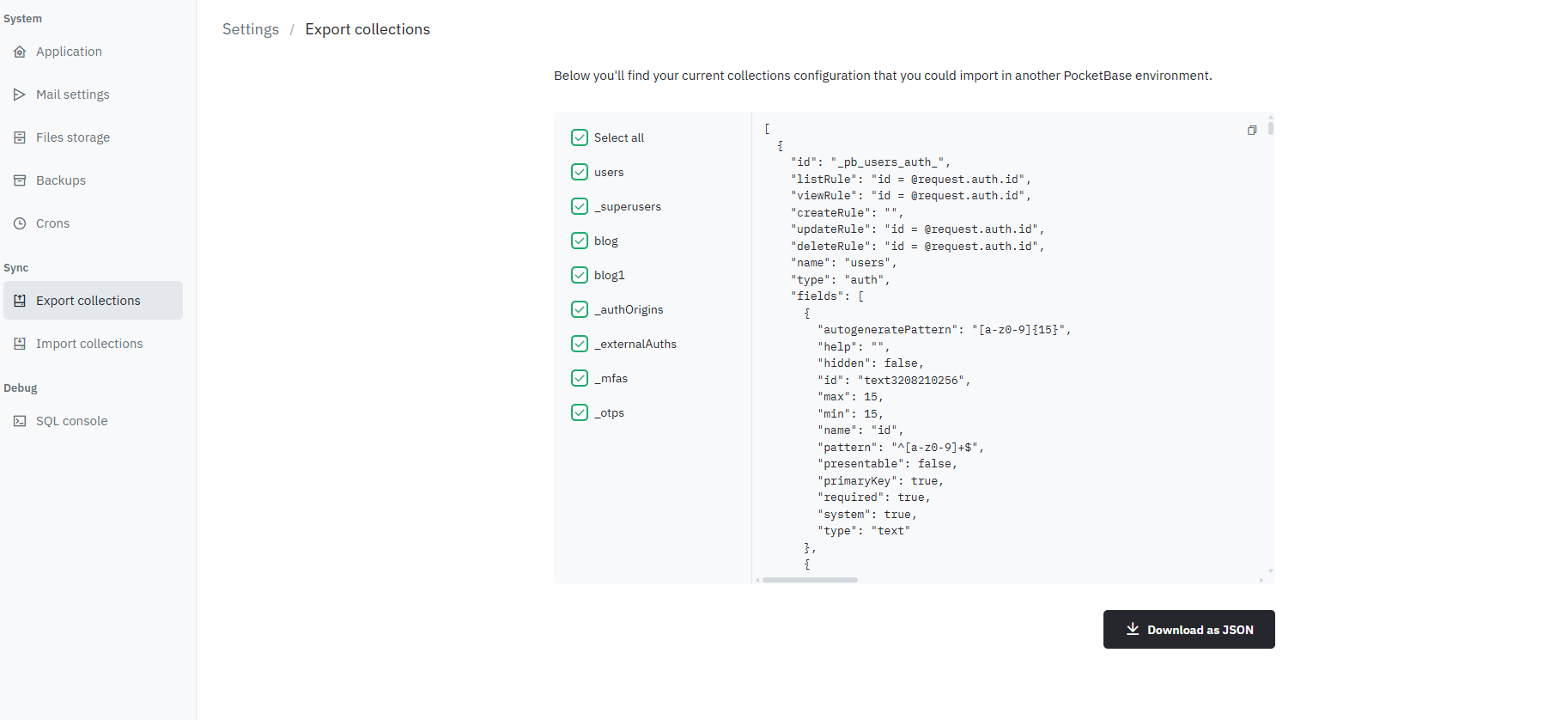The height and width of the screenshot is (720, 1568).
Task: Toggle the Select all checkbox
Action: (580, 137)
